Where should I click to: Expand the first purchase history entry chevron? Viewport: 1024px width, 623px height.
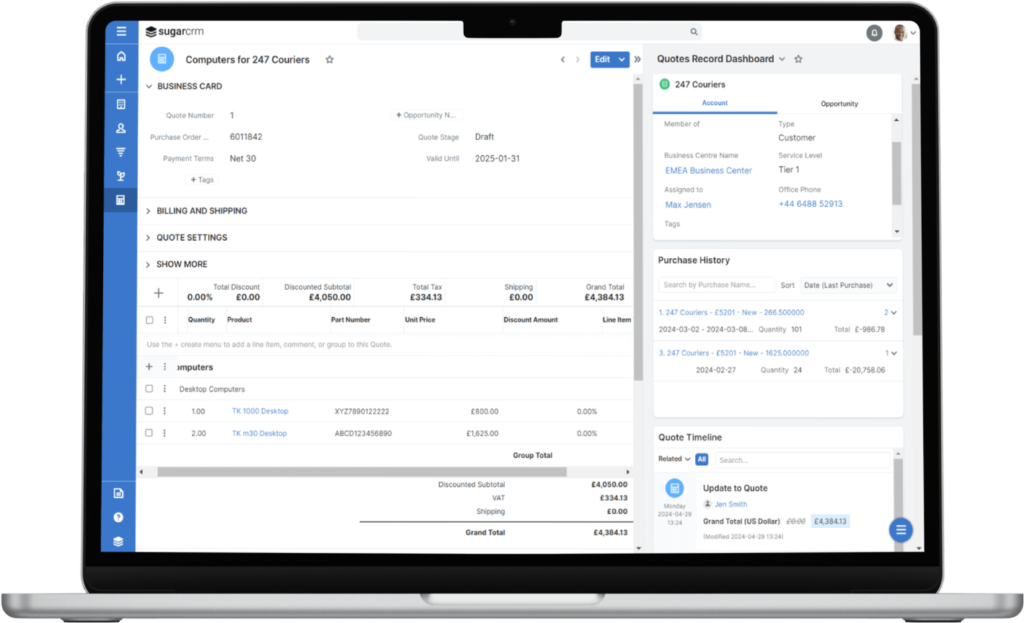893,313
